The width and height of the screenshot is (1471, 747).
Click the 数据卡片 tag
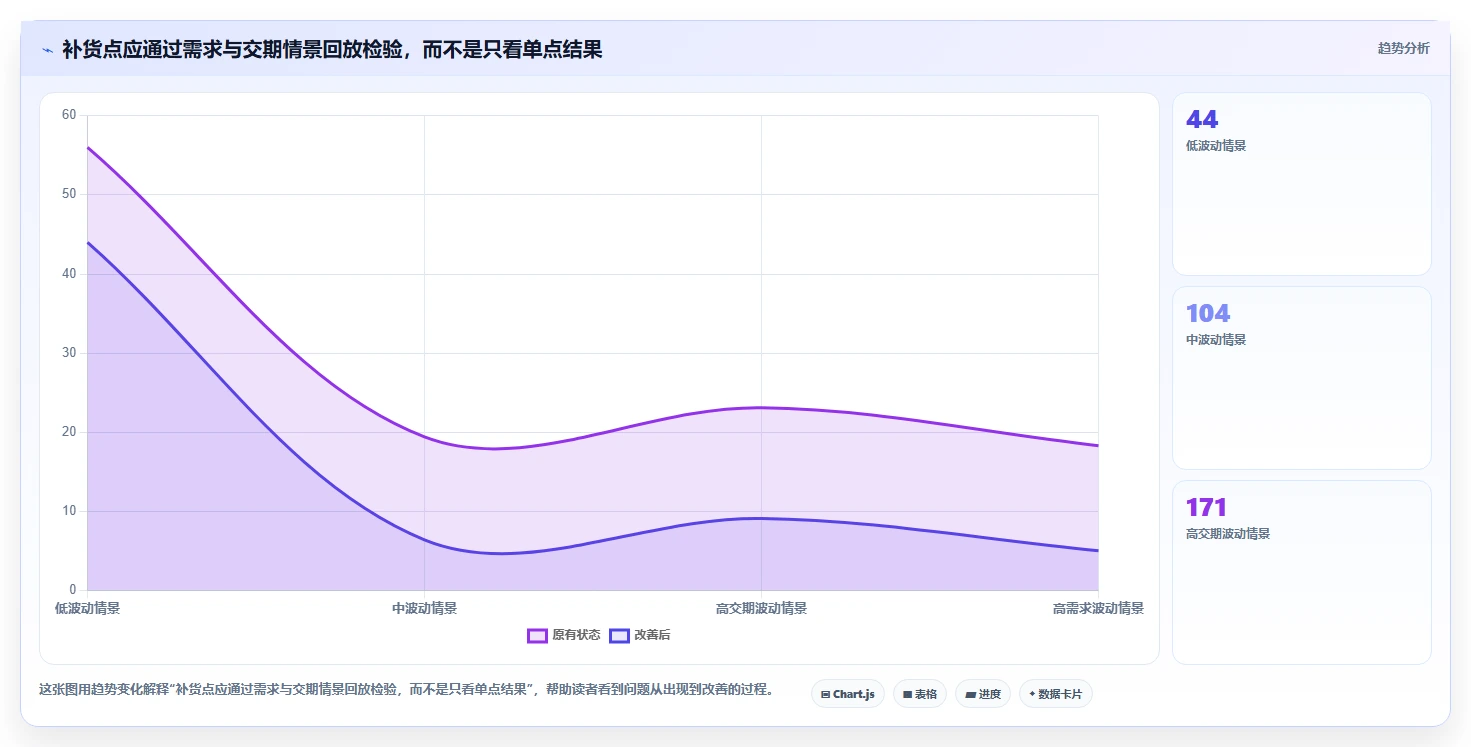pos(1055,694)
